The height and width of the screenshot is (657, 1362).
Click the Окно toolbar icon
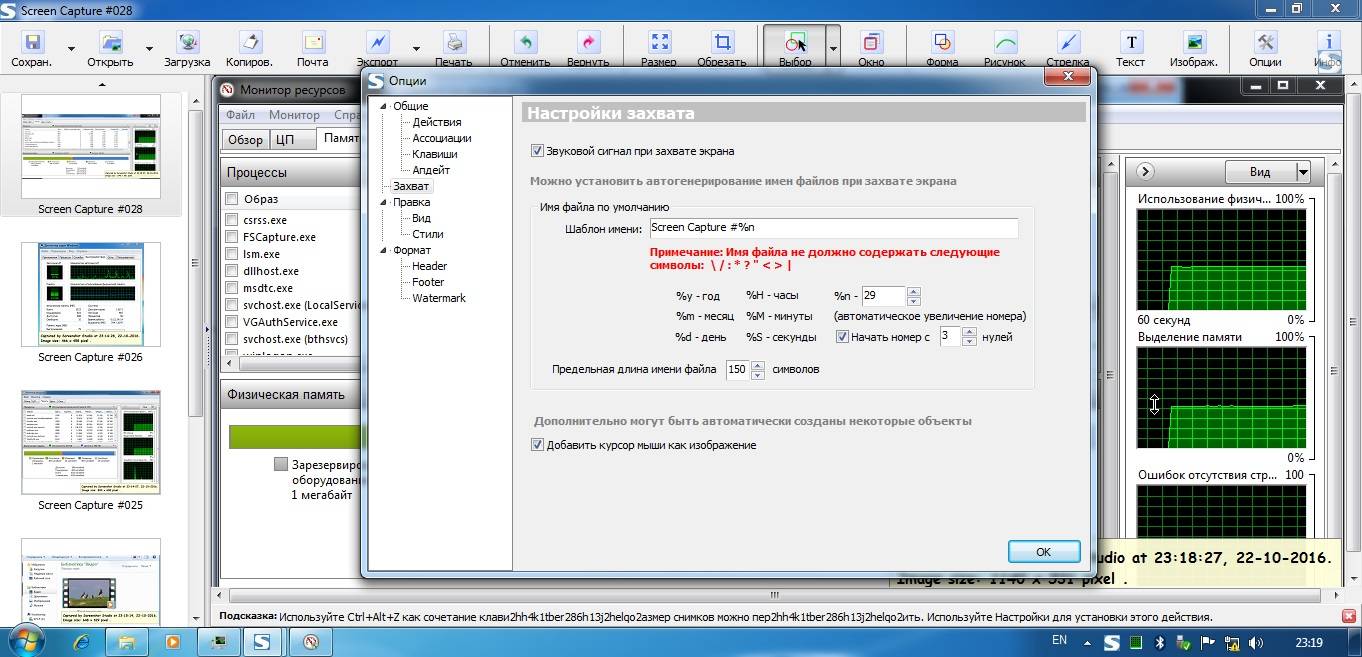871,43
